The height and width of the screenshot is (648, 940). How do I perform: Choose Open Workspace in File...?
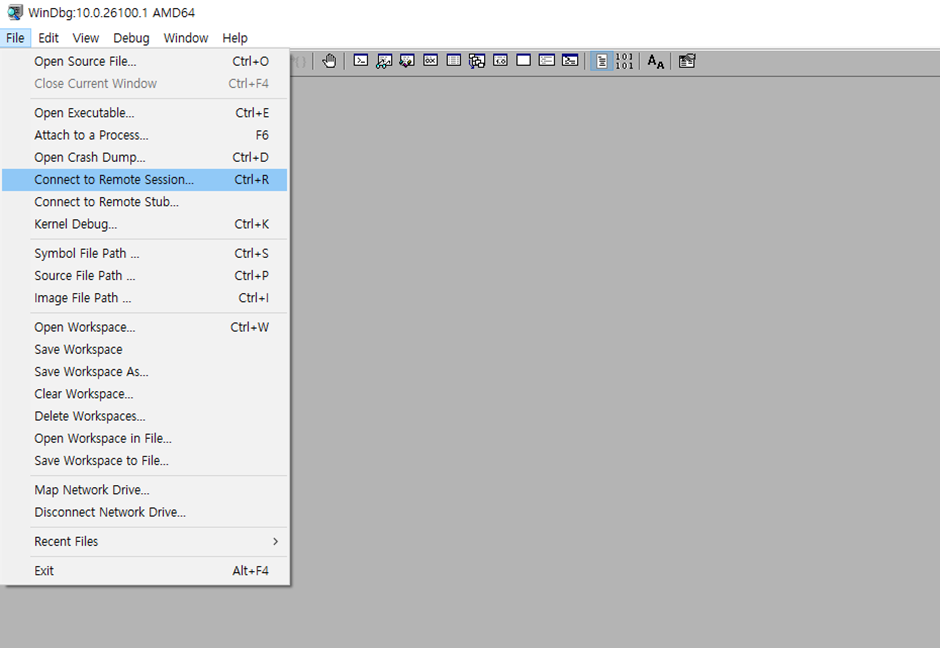[144, 438]
